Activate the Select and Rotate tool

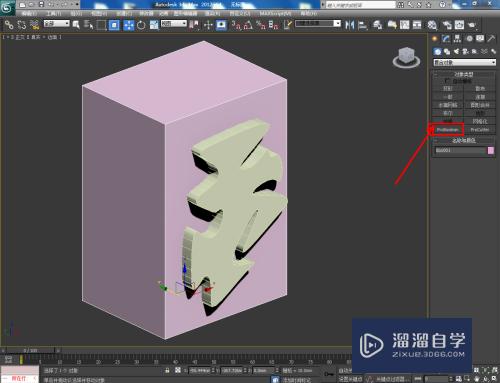(141, 25)
